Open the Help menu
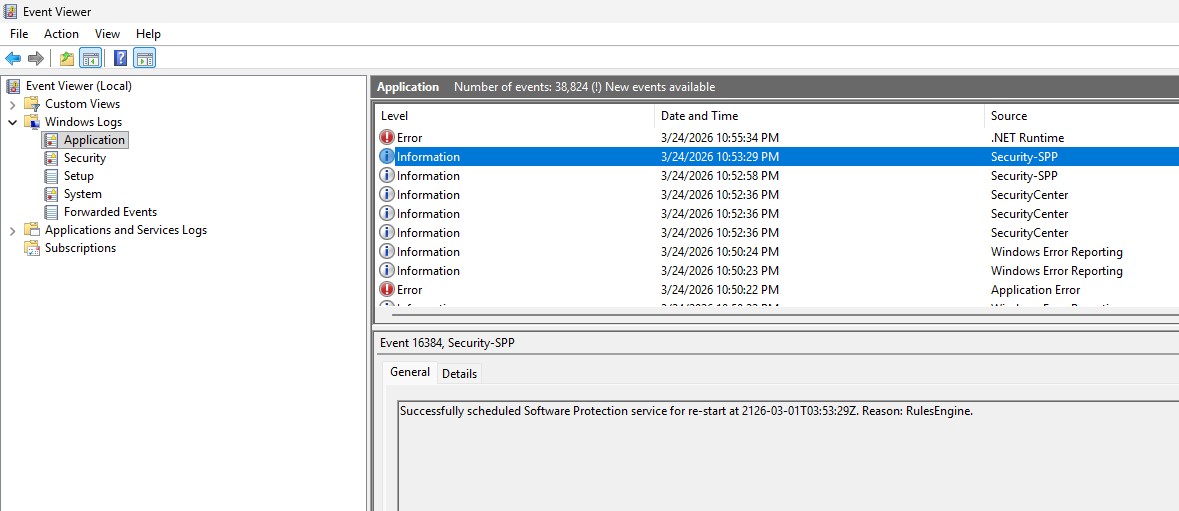The width and height of the screenshot is (1179, 511). point(148,34)
